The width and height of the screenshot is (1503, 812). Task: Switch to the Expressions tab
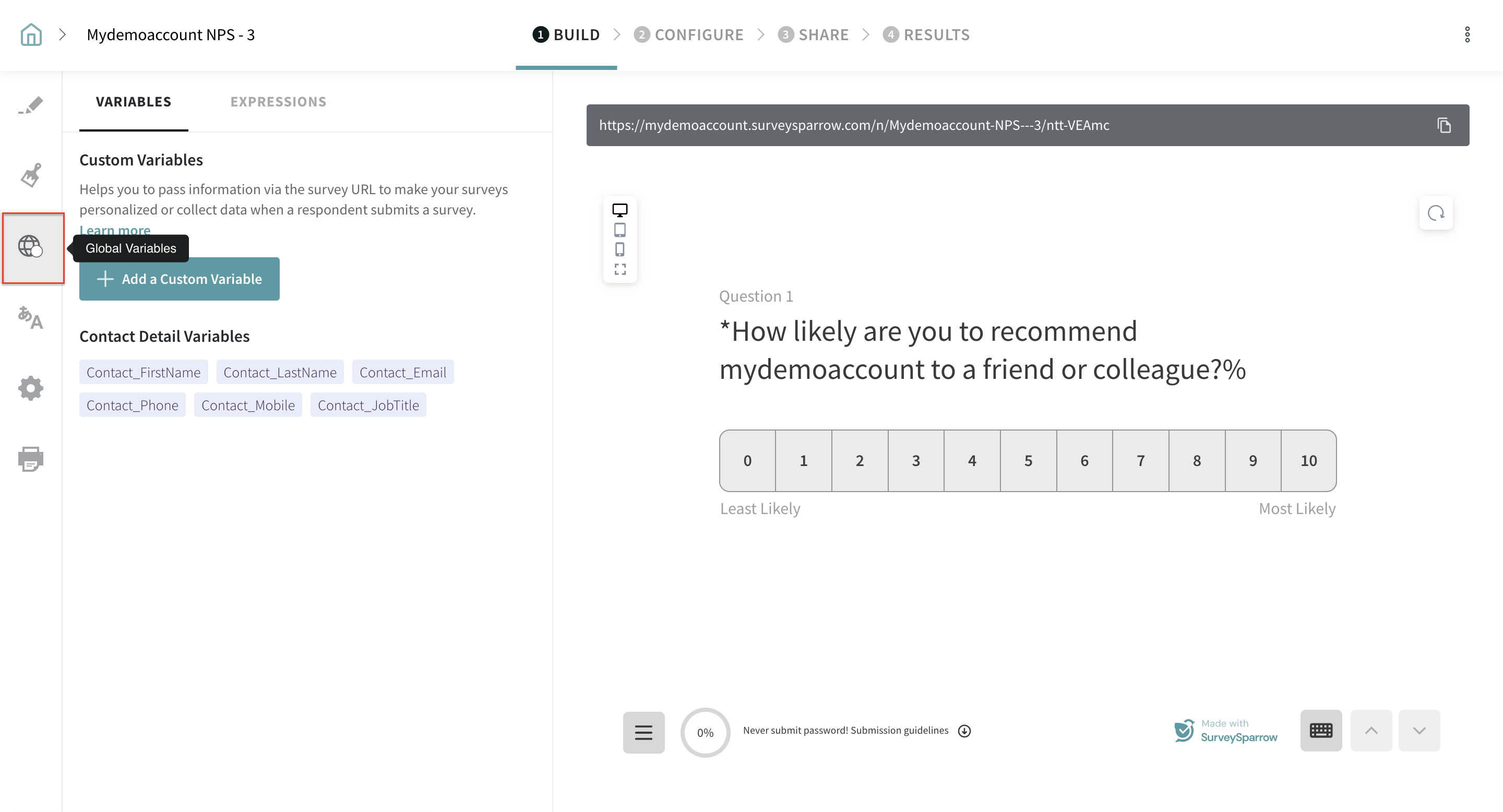[x=278, y=102]
